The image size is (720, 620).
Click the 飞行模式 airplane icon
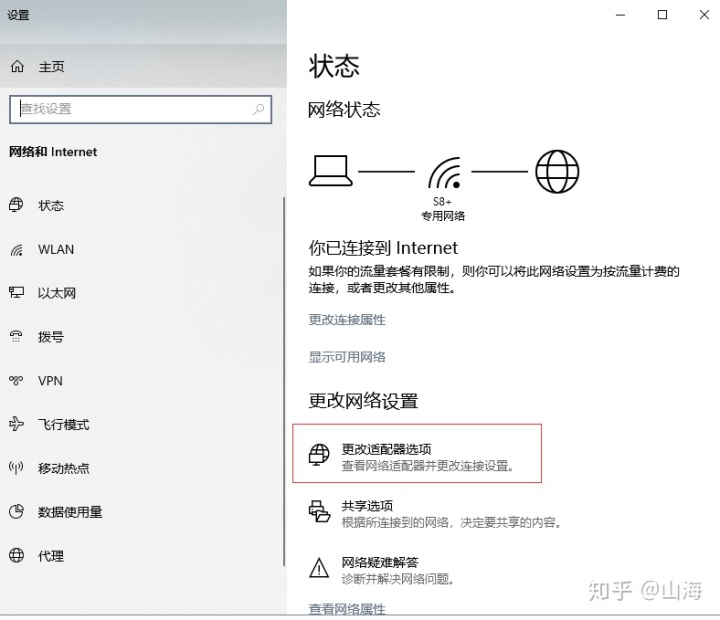point(16,424)
